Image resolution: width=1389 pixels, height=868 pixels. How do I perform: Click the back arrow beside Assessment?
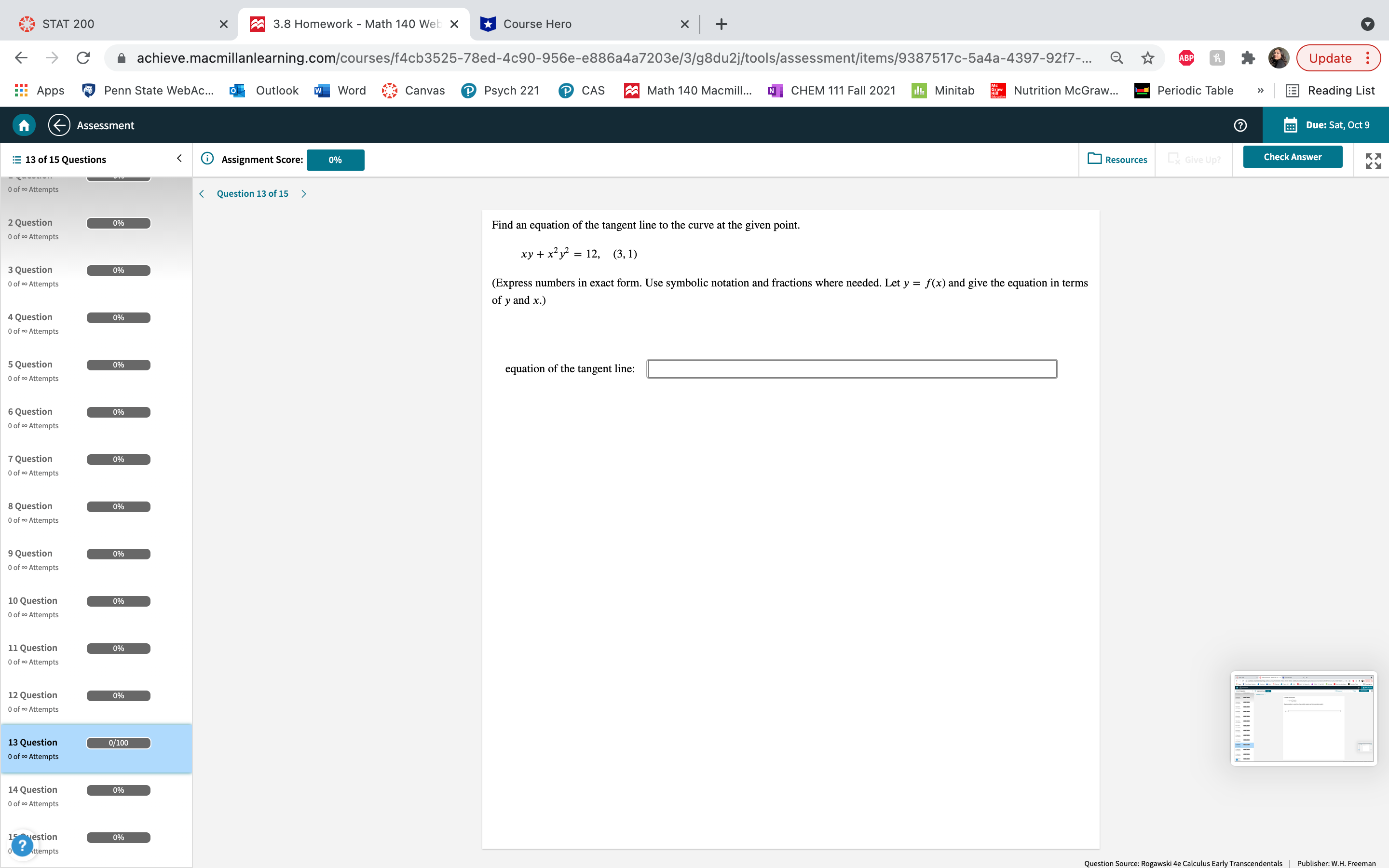click(59, 124)
